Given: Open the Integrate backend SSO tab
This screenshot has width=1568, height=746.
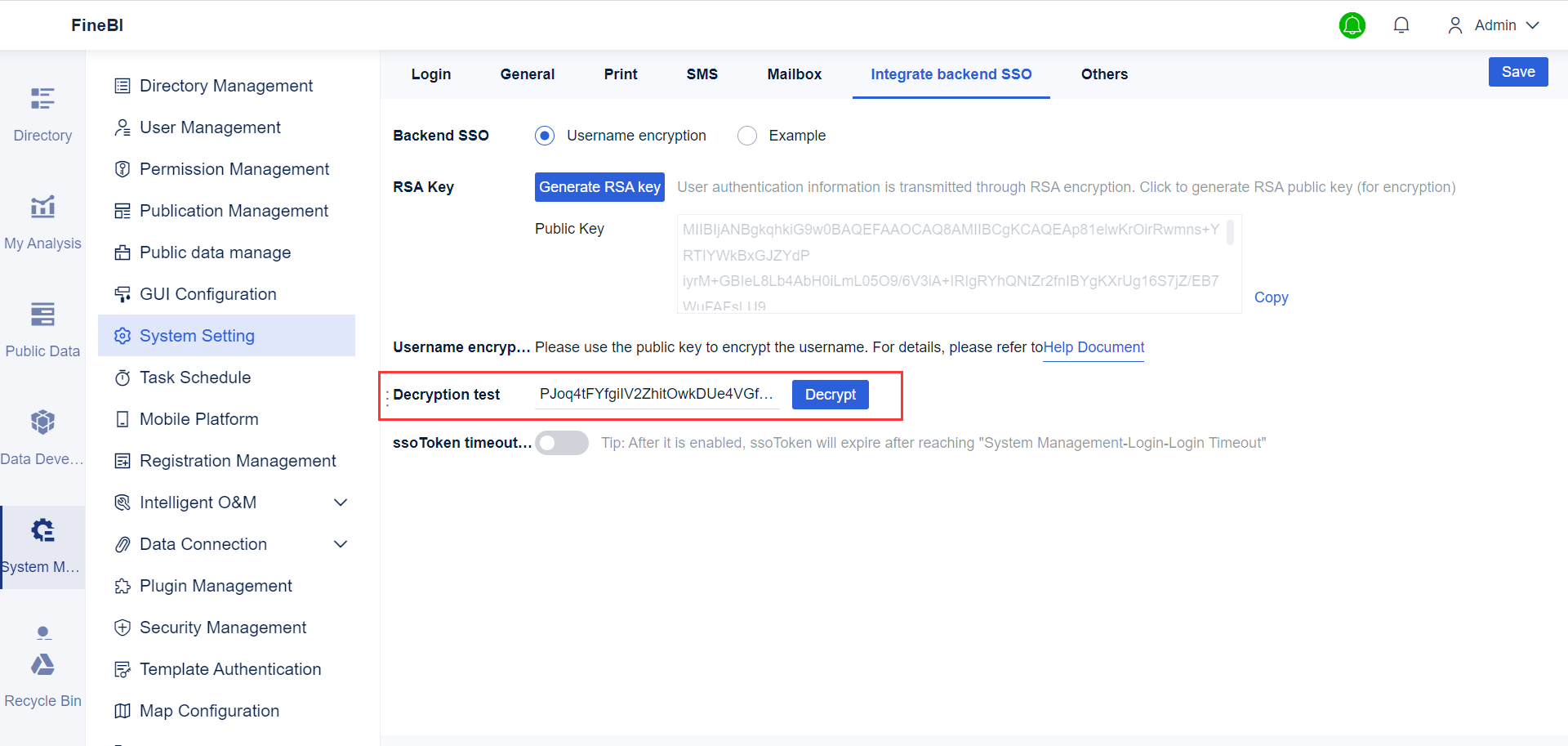Looking at the screenshot, I should pos(950,74).
